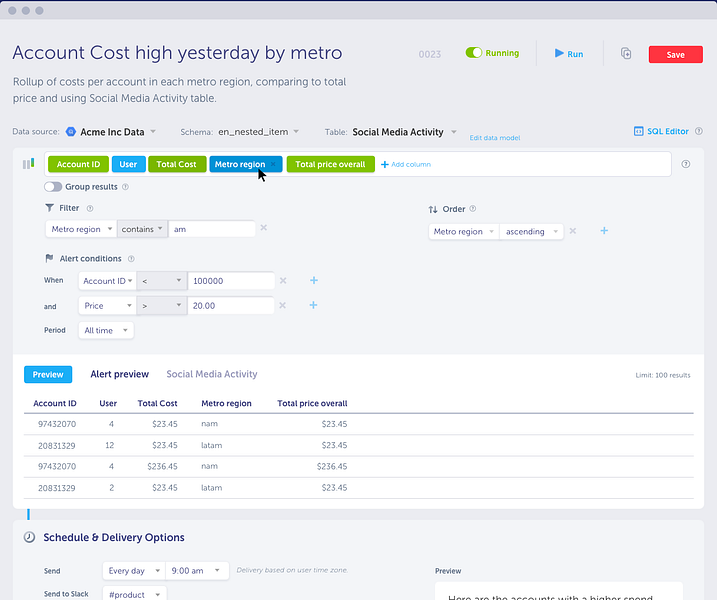Open the Period All time dropdown
This screenshot has width=717, height=600.
[x=106, y=330]
